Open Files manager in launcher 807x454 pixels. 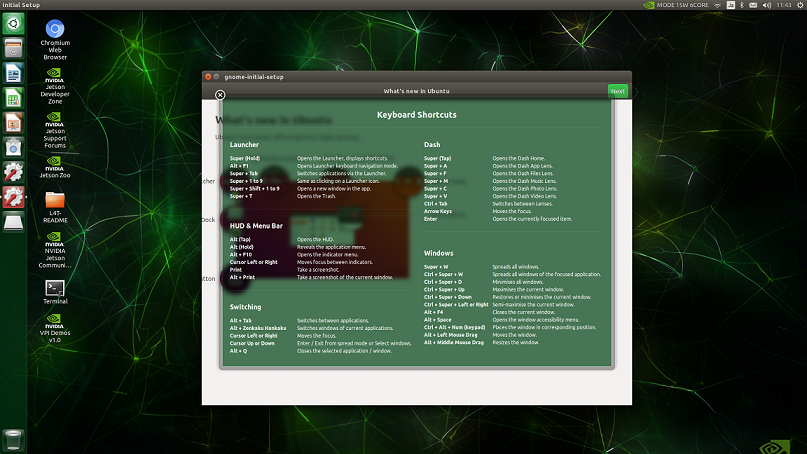coord(13,48)
